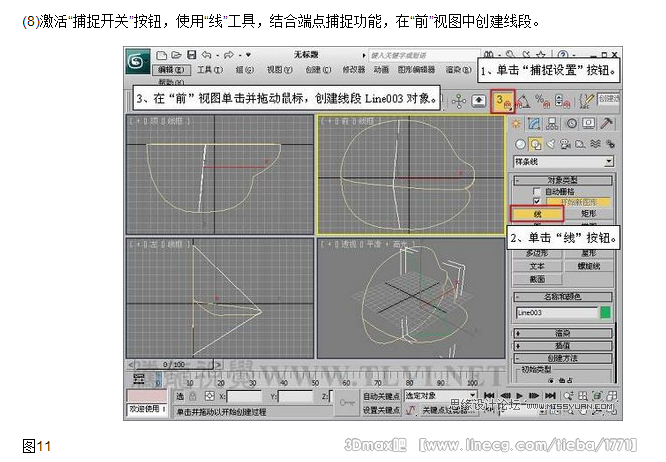
Task: Open the 创建(C) menu
Action: (x=318, y=70)
